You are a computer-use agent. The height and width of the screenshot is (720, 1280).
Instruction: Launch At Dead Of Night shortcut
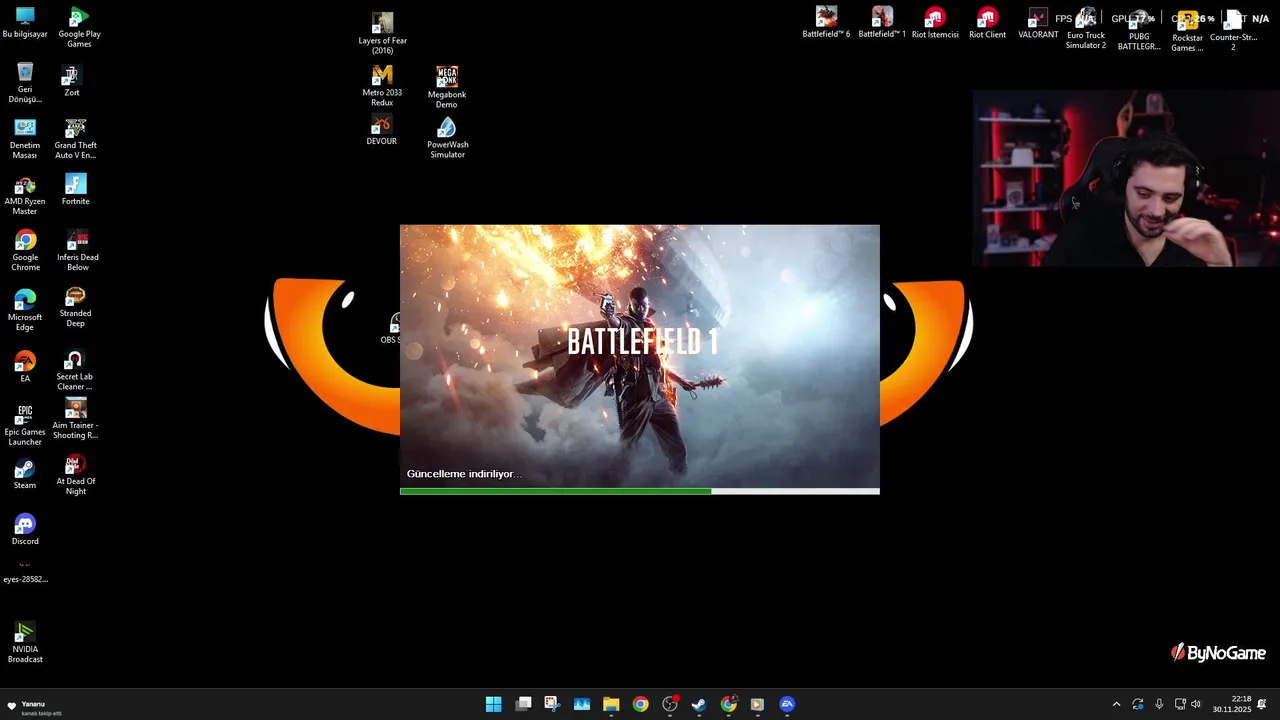(x=76, y=475)
